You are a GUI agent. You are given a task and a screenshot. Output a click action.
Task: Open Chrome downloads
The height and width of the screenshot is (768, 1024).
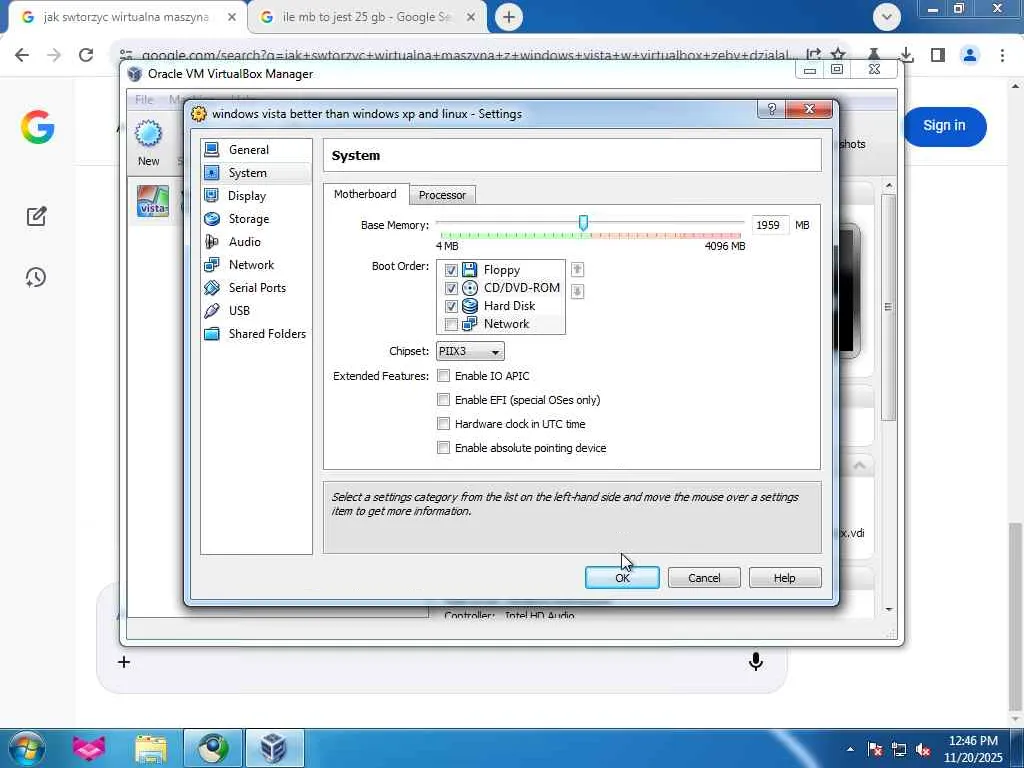tap(906, 56)
